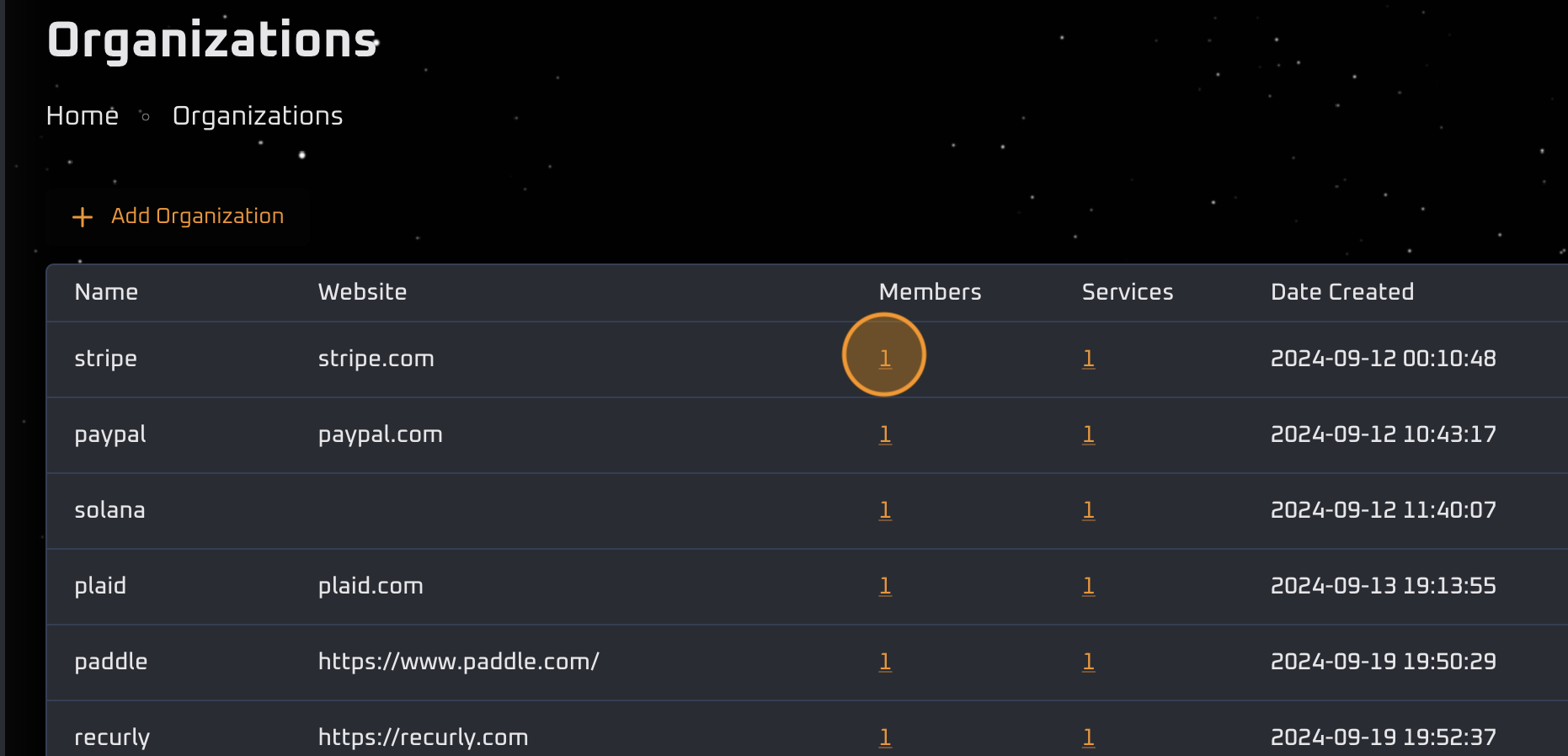Click the date 2024-09-19 19:52:37

coord(1383,737)
